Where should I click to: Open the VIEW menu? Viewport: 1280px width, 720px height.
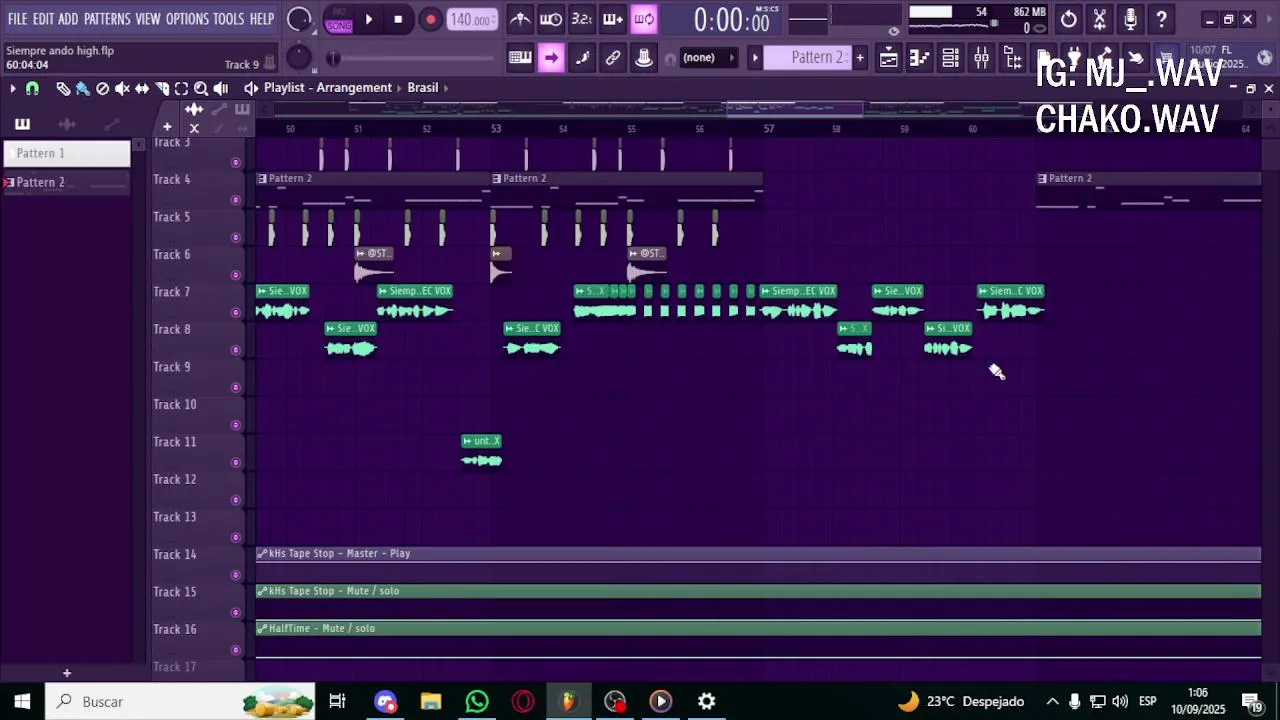click(148, 19)
